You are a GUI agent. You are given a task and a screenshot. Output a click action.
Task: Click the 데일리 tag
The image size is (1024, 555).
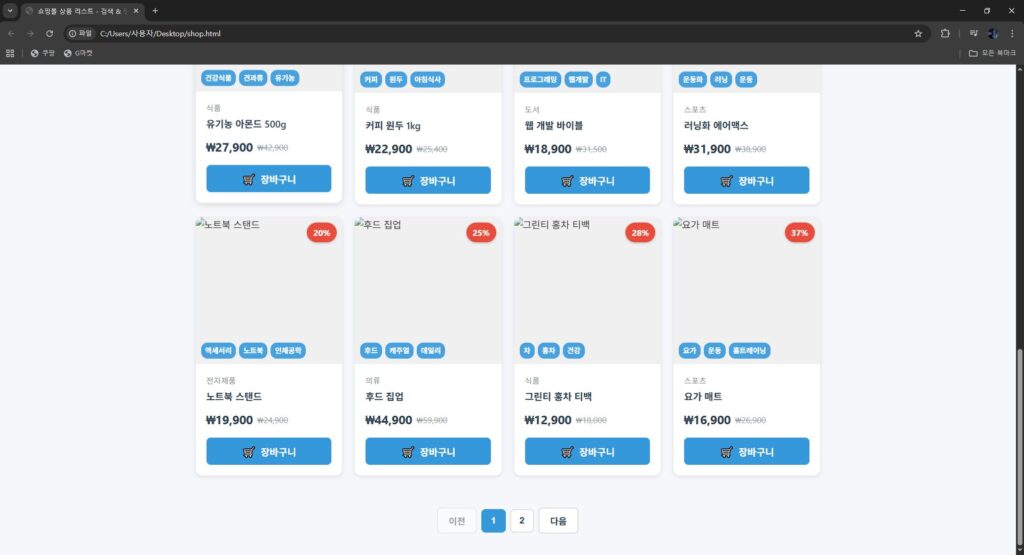(x=430, y=350)
